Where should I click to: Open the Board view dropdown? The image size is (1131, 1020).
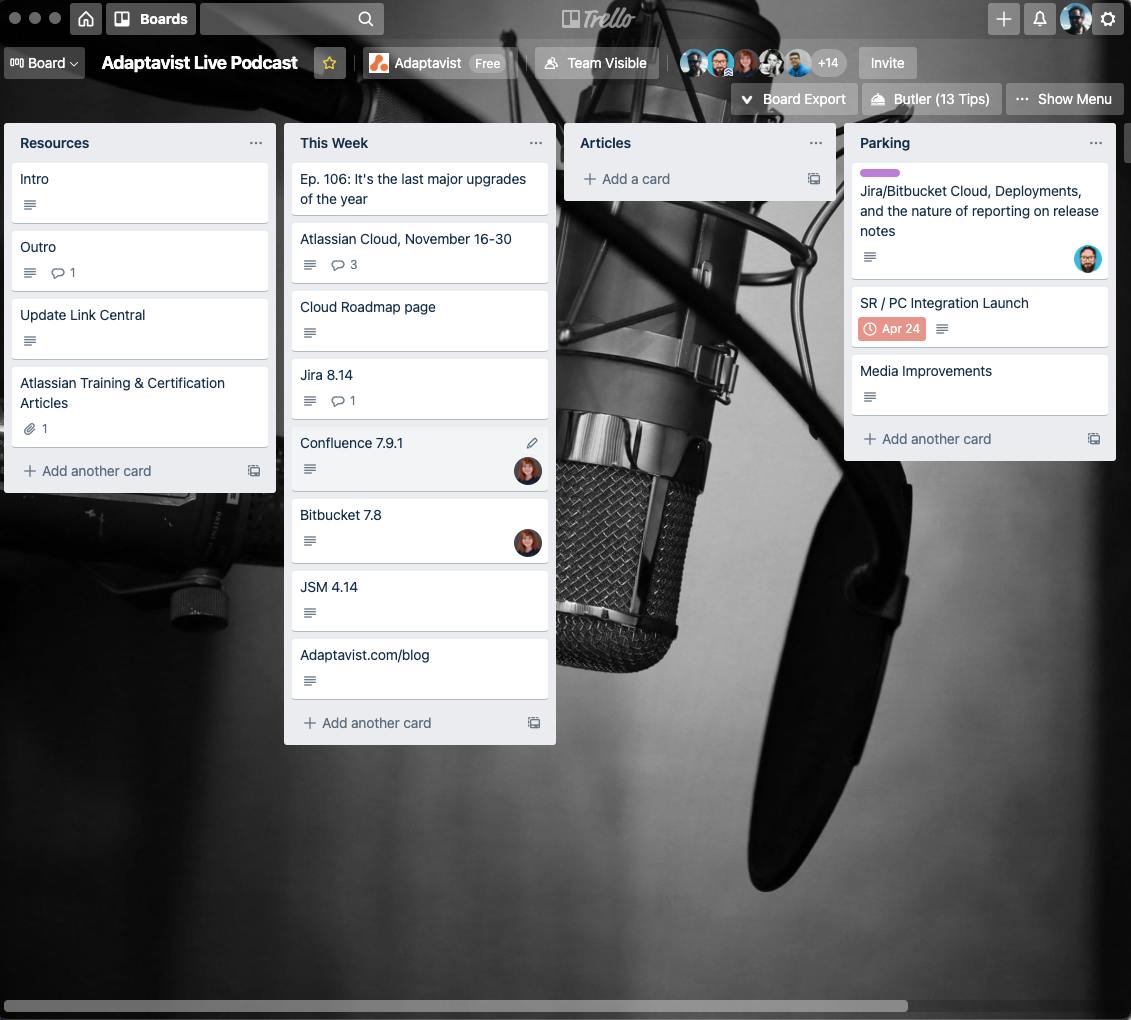pos(44,63)
